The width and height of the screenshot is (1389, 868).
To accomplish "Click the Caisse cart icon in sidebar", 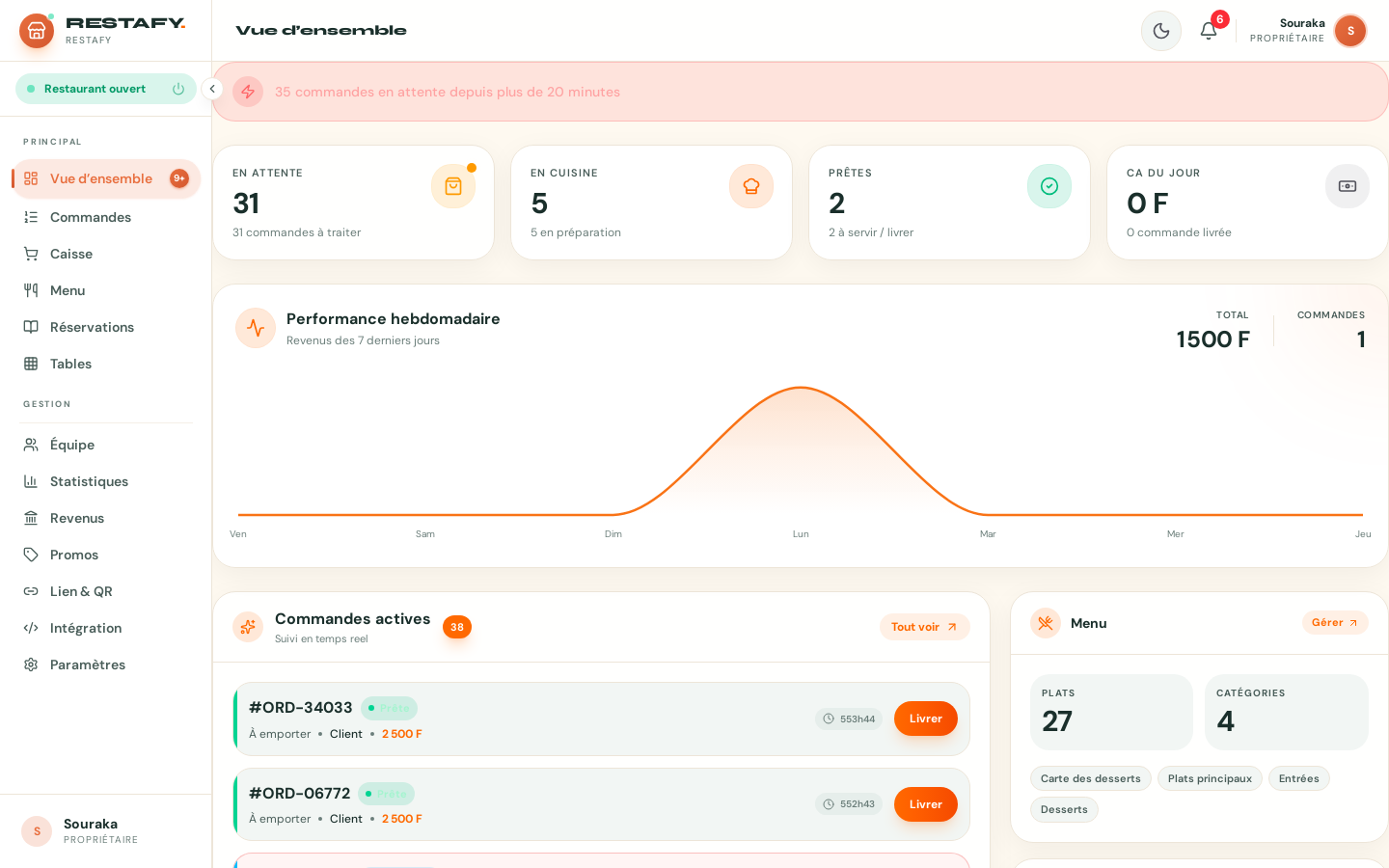I will coord(31,254).
